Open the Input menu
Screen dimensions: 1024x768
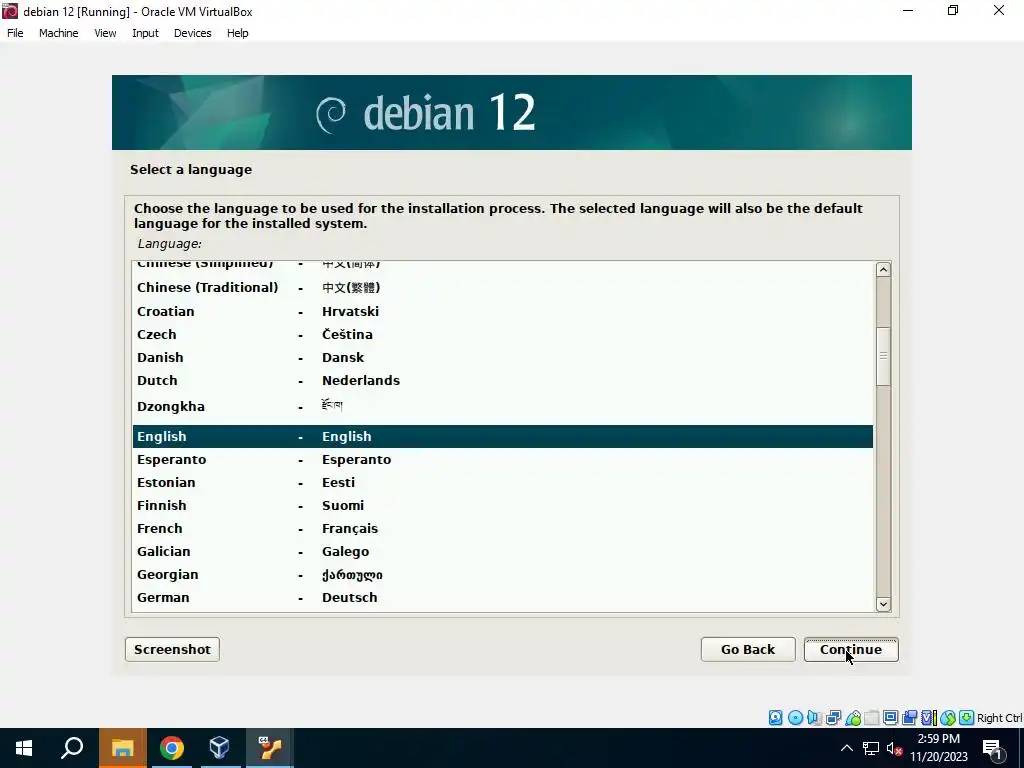coord(145,33)
